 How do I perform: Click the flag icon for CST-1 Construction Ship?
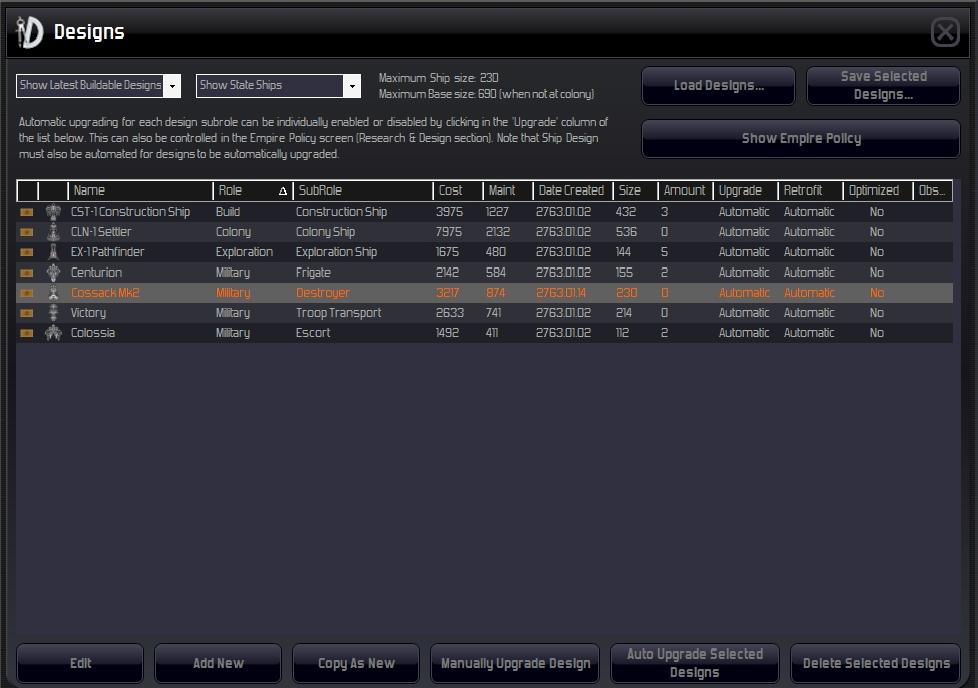(27, 212)
